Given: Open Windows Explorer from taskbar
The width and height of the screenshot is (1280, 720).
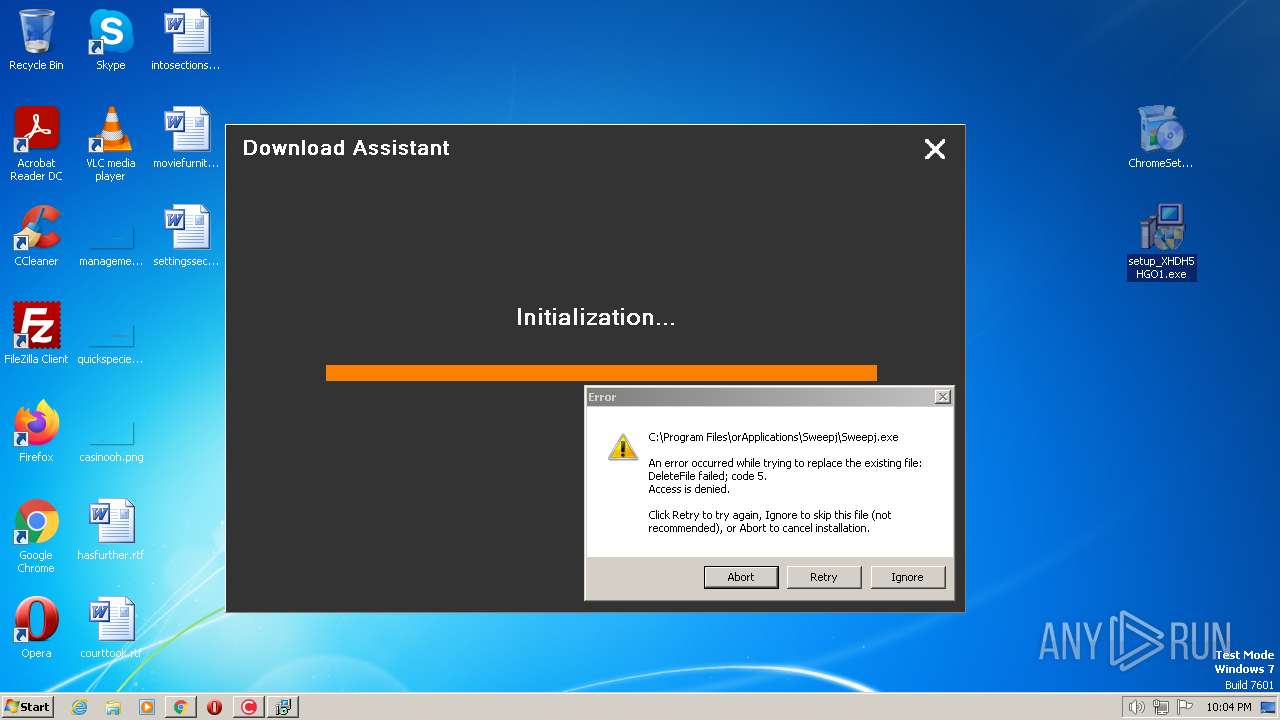Looking at the screenshot, I should pyautogui.click(x=113, y=707).
